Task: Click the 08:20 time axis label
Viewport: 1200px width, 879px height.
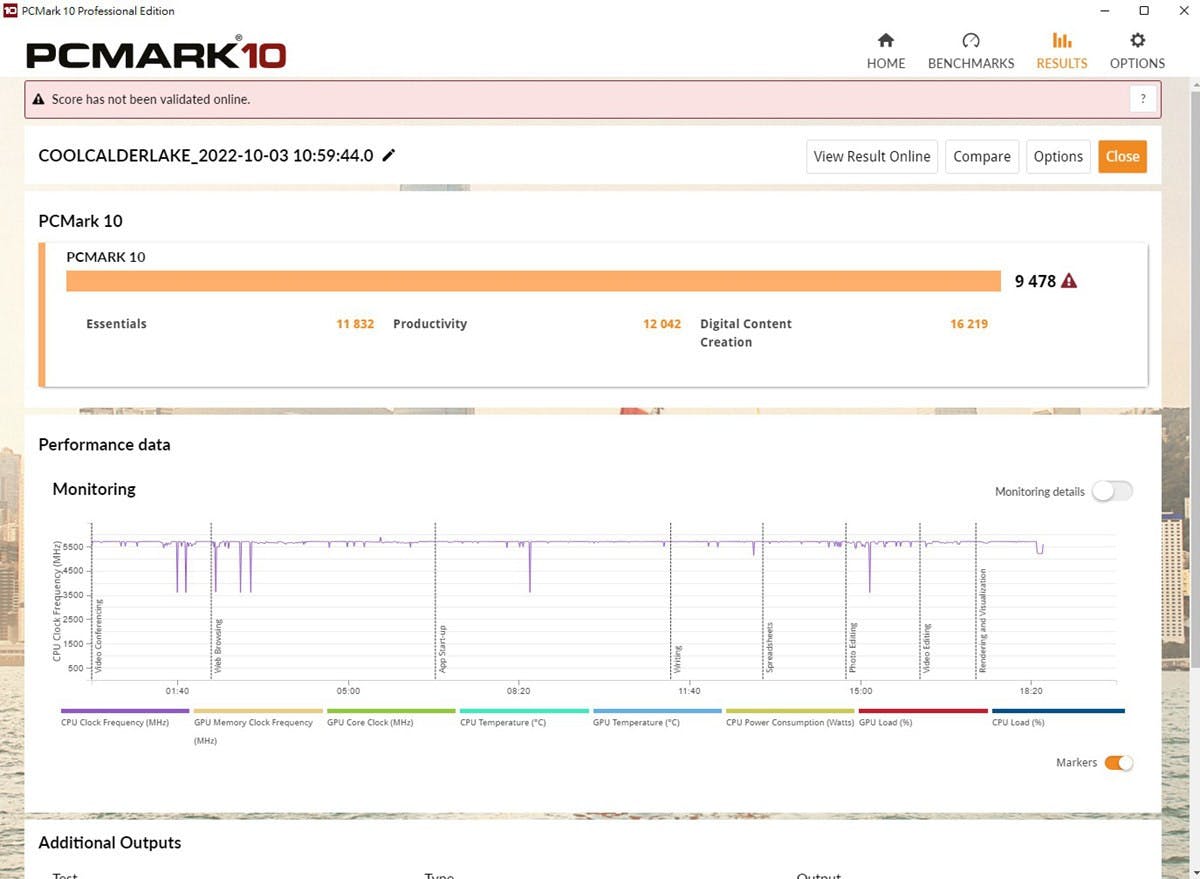Action: coord(518,691)
